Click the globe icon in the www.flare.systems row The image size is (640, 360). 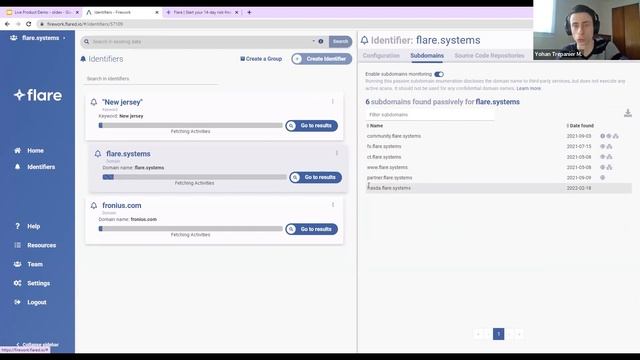tap(602, 167)
